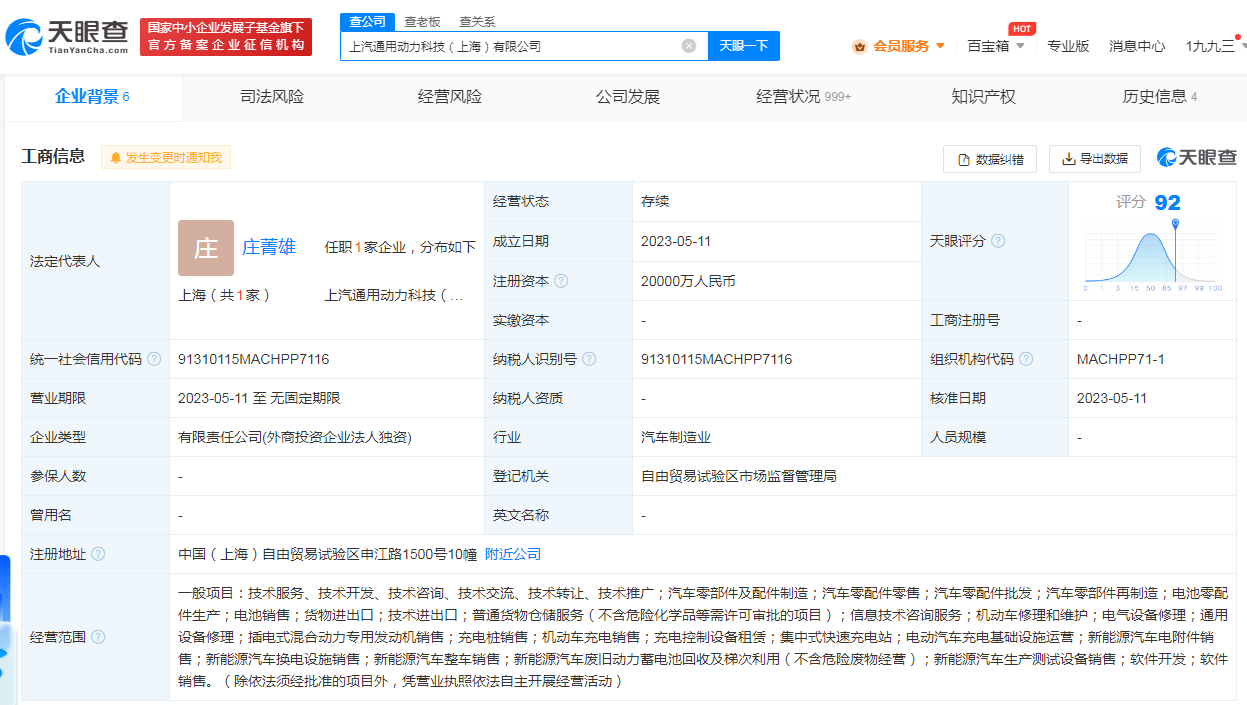Click the credit code 91310115MACHPP7116 under 统一社会信用代码
The height and width of the screenshot is (705, 1247).
pos(253,359)
